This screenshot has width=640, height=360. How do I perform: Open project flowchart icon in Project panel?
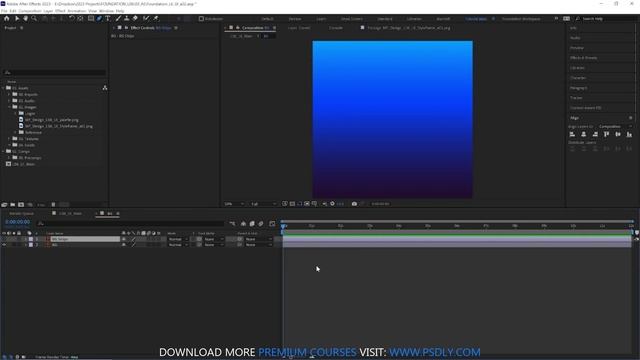coord(105,88)
